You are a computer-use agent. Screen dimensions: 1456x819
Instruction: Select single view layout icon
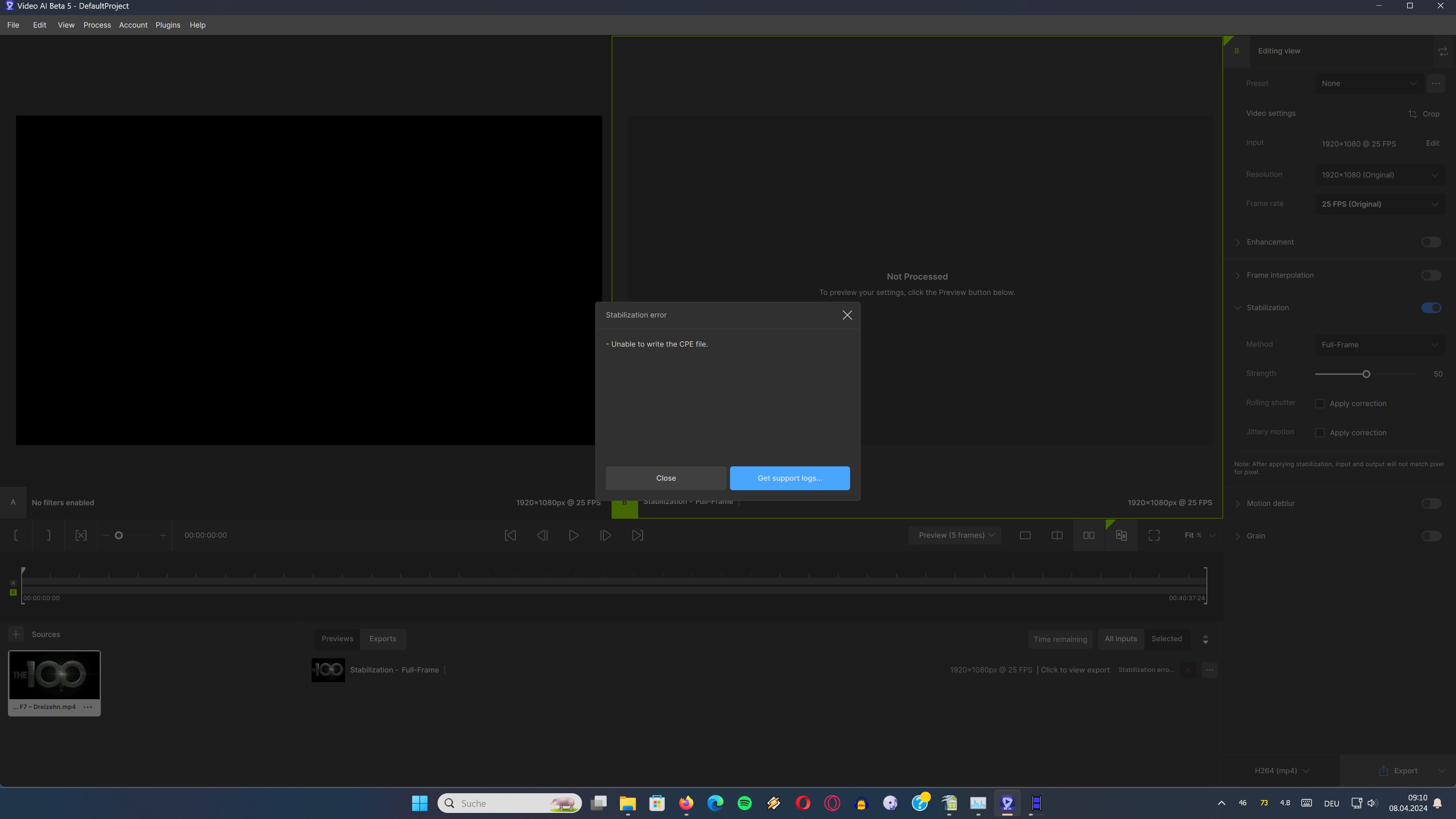(1025, 535)
